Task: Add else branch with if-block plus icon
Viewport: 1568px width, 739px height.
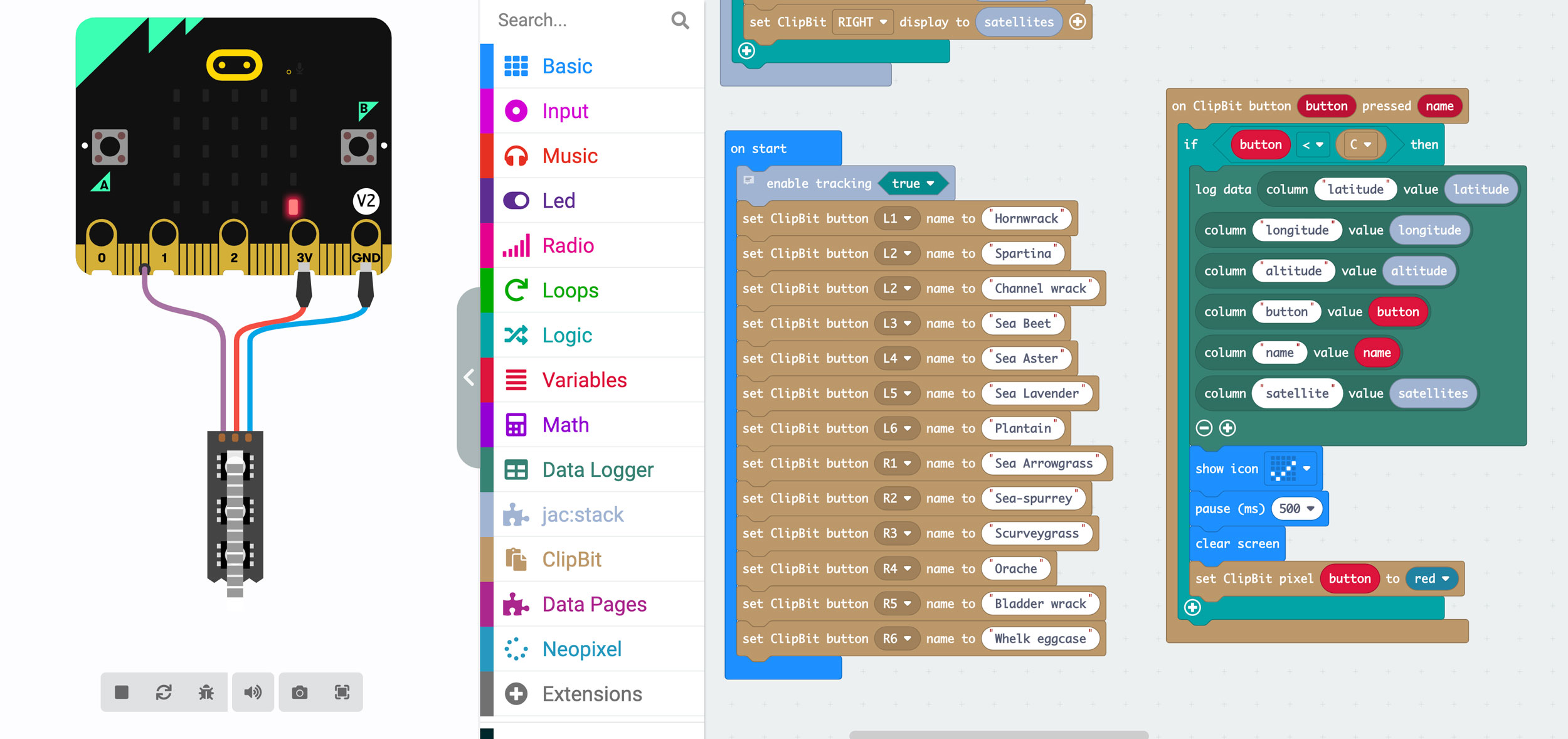Action: 1192,607
